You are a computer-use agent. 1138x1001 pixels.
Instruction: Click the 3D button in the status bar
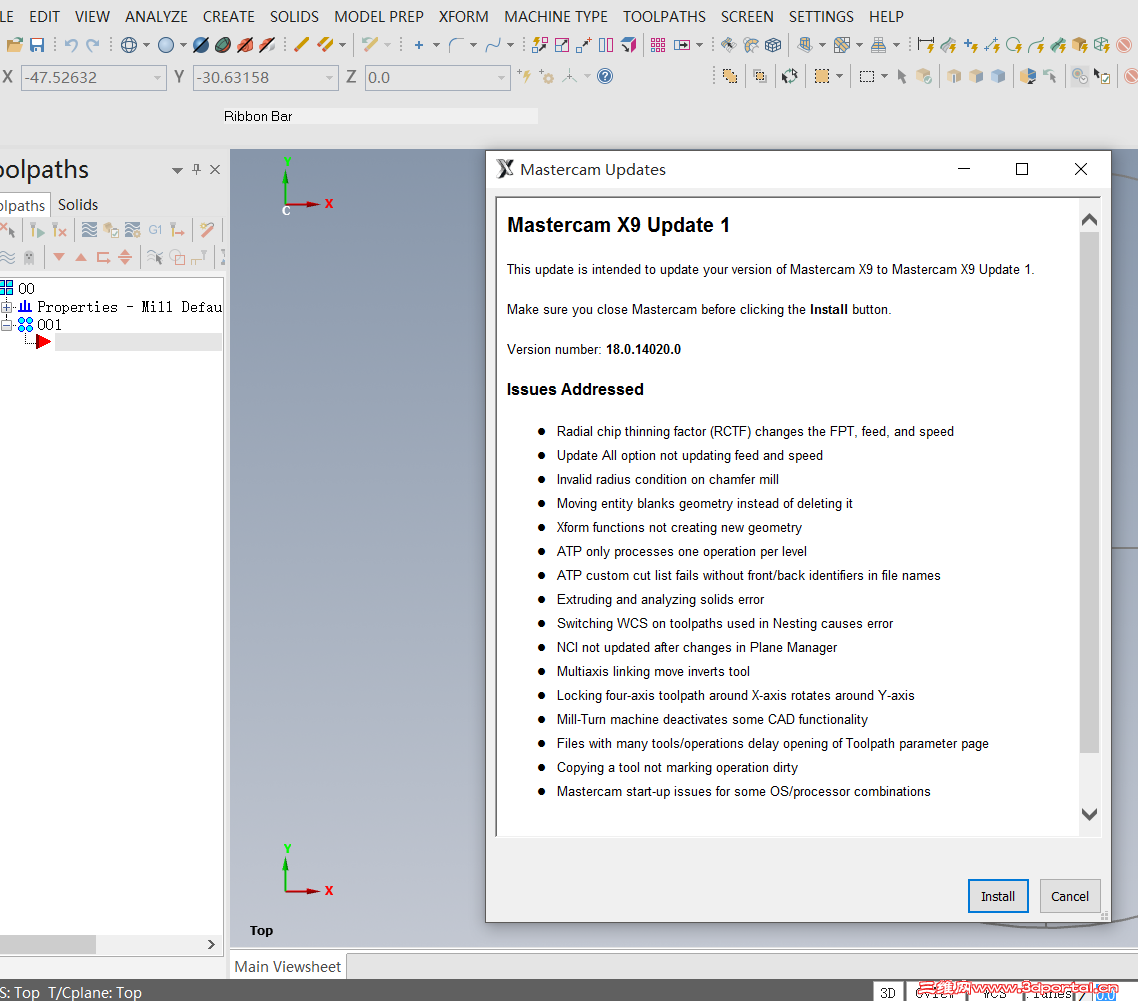click(888, 992)
